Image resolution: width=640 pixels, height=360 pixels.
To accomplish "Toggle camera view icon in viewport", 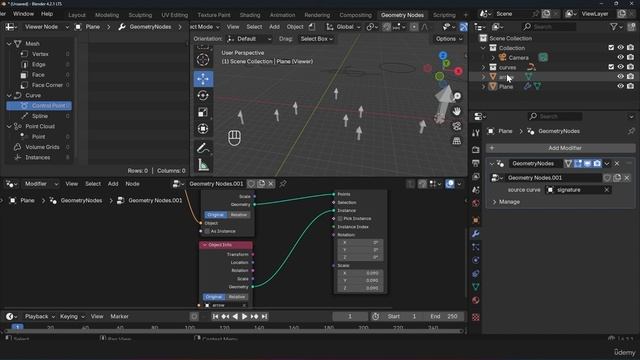I will click(x=457, y=126).
